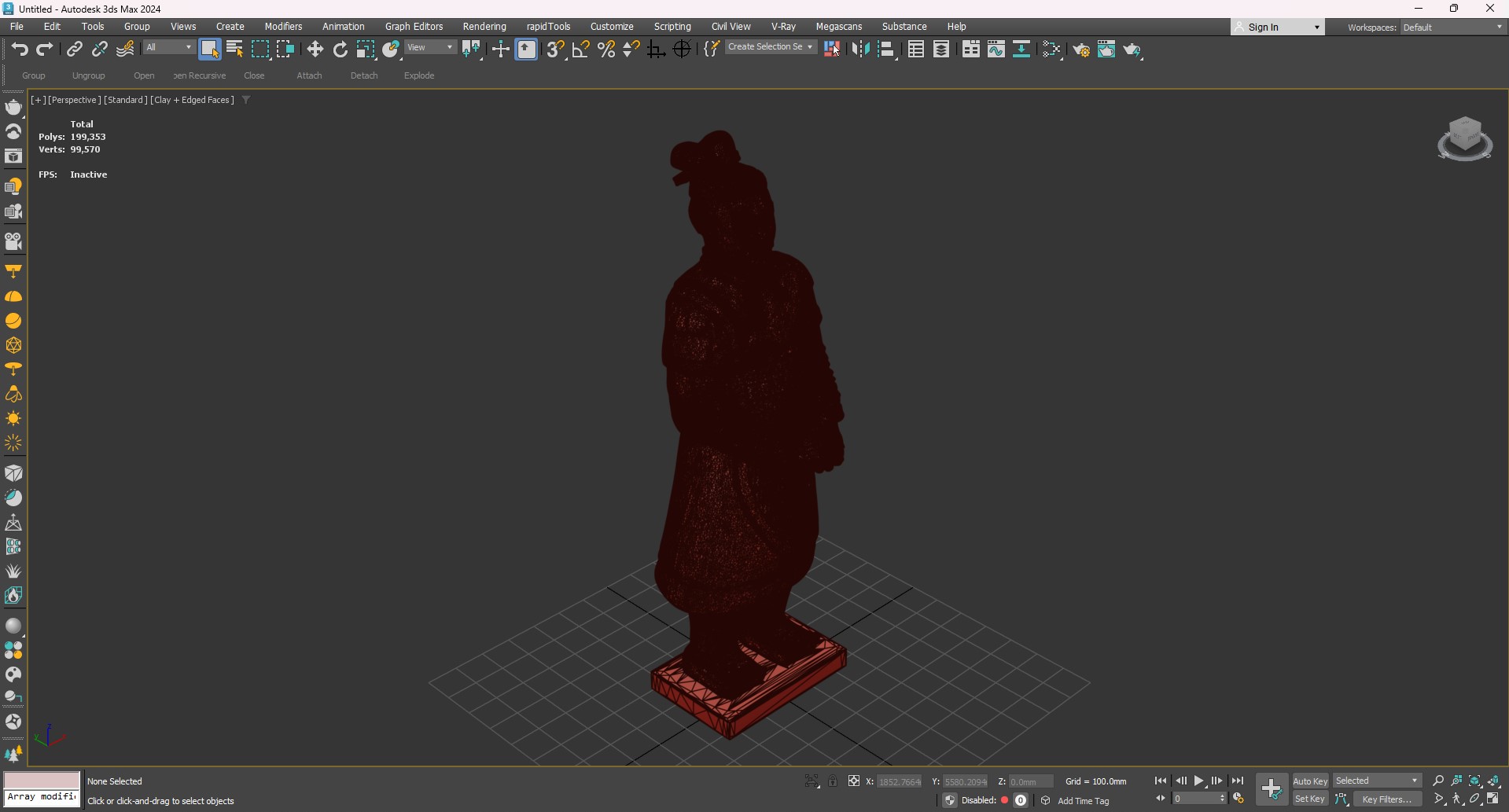
Task: Open the Selected key mode dropdown
Action: tap(1377, 781)
